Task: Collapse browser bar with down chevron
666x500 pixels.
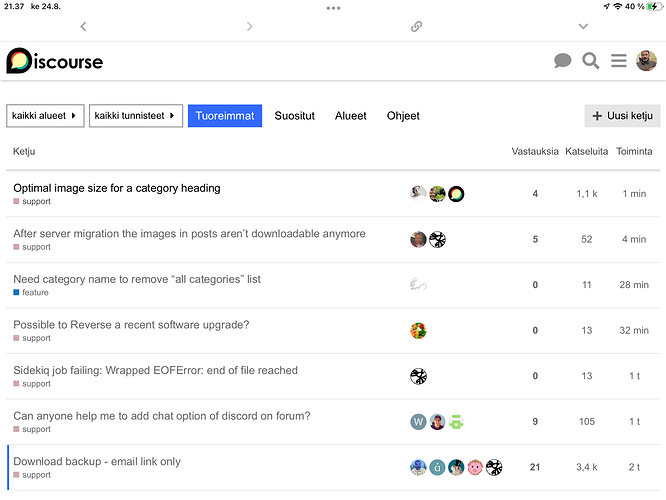Action: pos(583,26)
